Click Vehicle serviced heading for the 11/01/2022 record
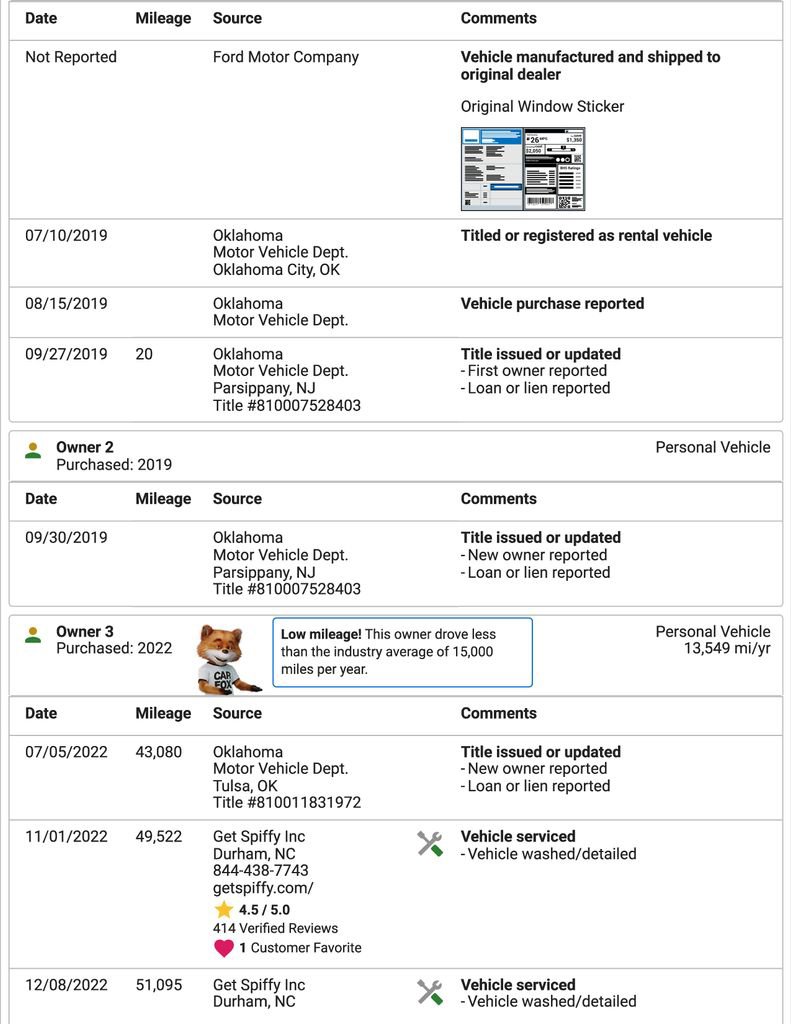Image resolution: width=791 pixels, height=1024 pixels. [518, 837]
